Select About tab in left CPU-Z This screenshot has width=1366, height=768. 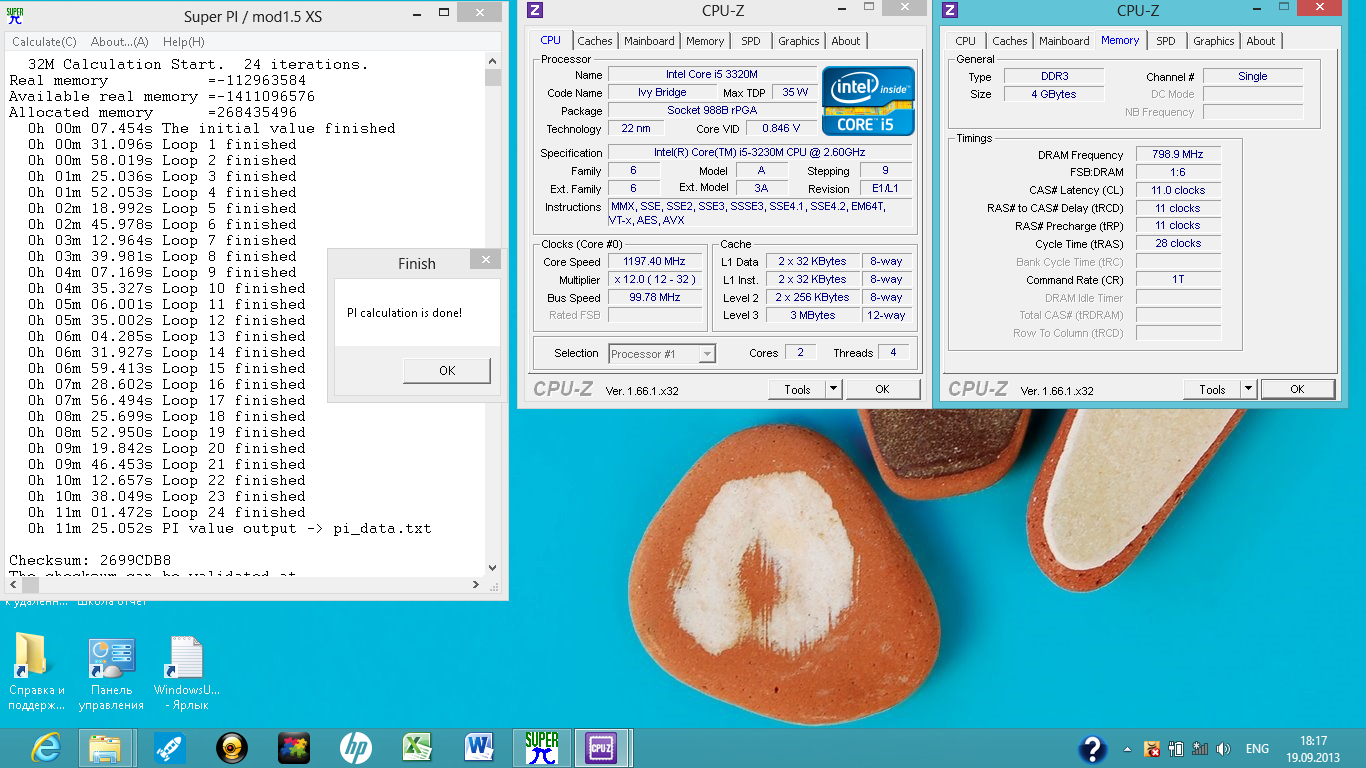[846, 41]
